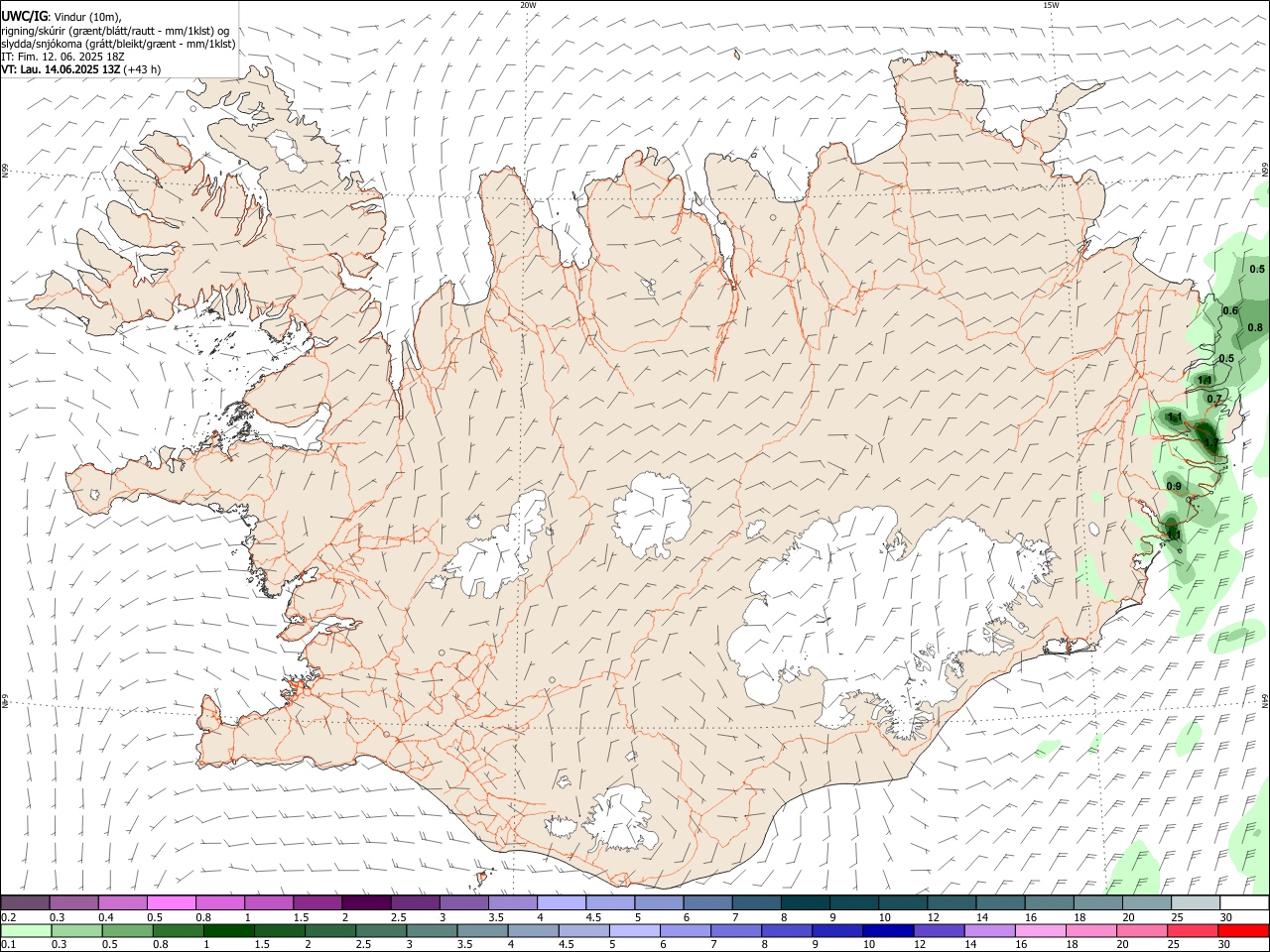Click the 0.9 precipitation value in the east fjords
Screen dimensions: 1270x952
tap(1174, 486)
